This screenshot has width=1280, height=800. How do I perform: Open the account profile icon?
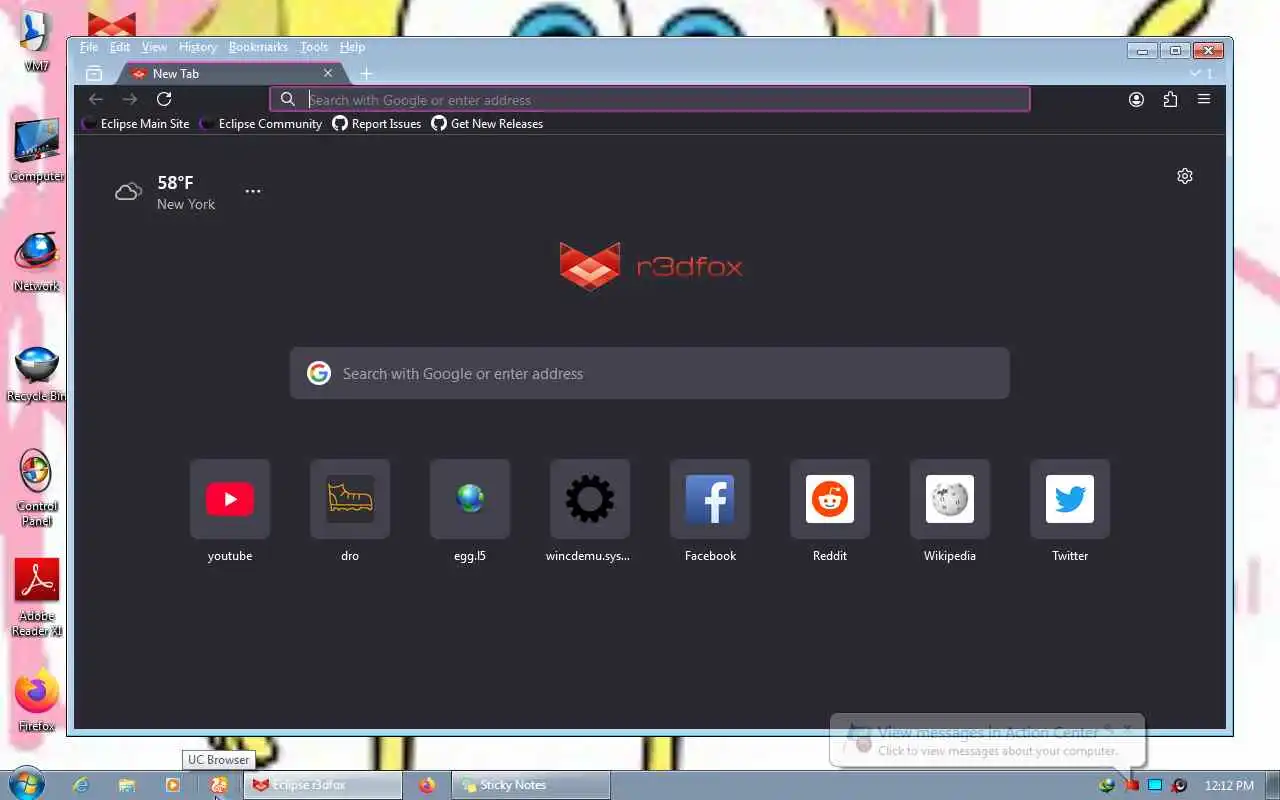point(1136,99)
